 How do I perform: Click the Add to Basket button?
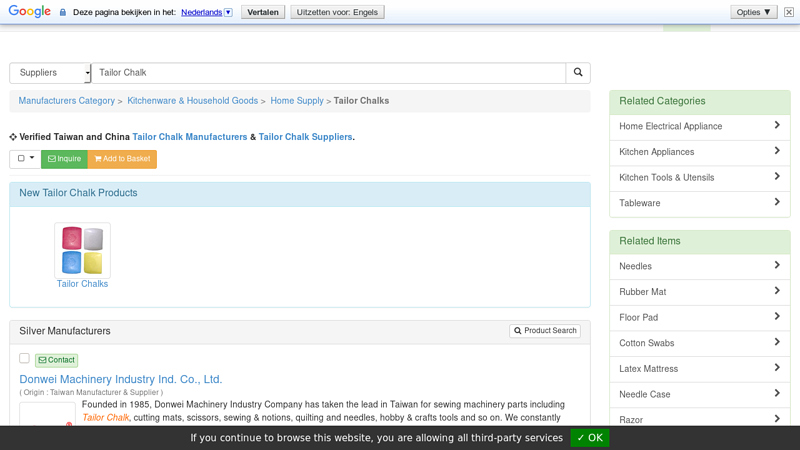coord(122,159)
